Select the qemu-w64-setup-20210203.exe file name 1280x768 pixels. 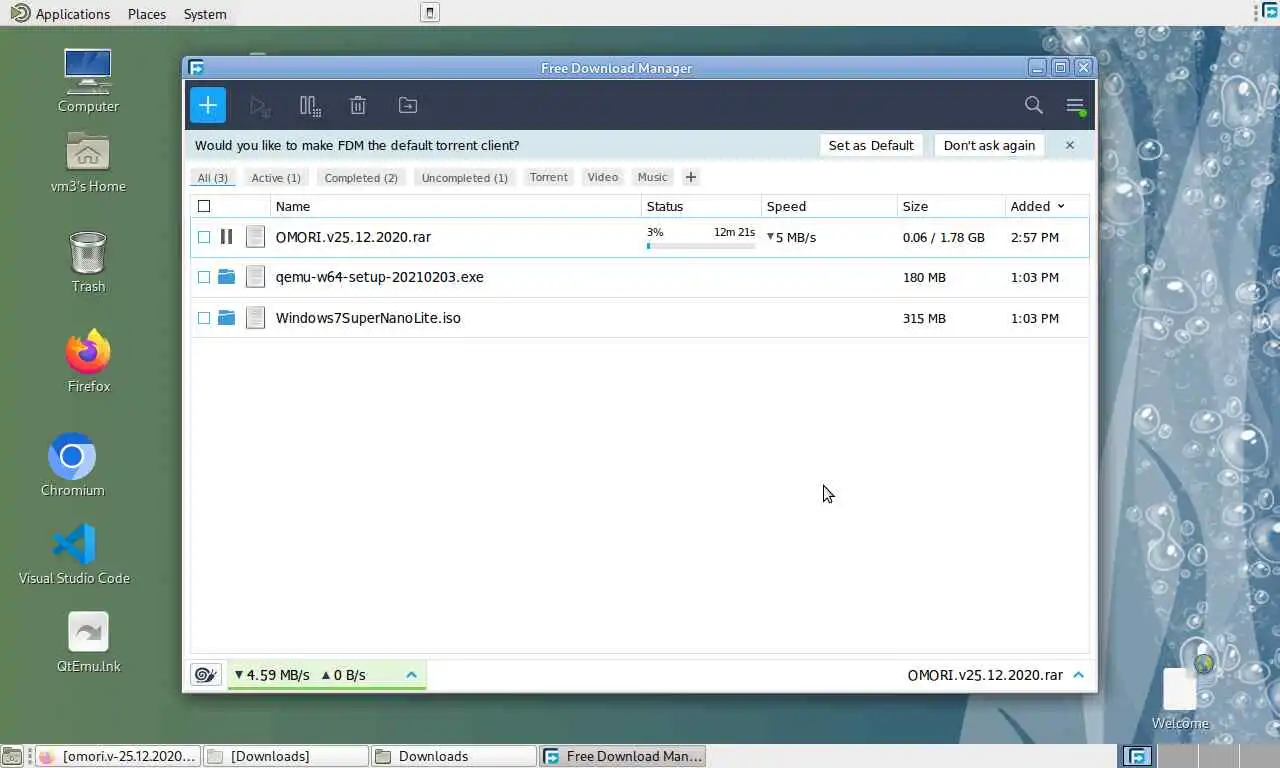[379, 277]
